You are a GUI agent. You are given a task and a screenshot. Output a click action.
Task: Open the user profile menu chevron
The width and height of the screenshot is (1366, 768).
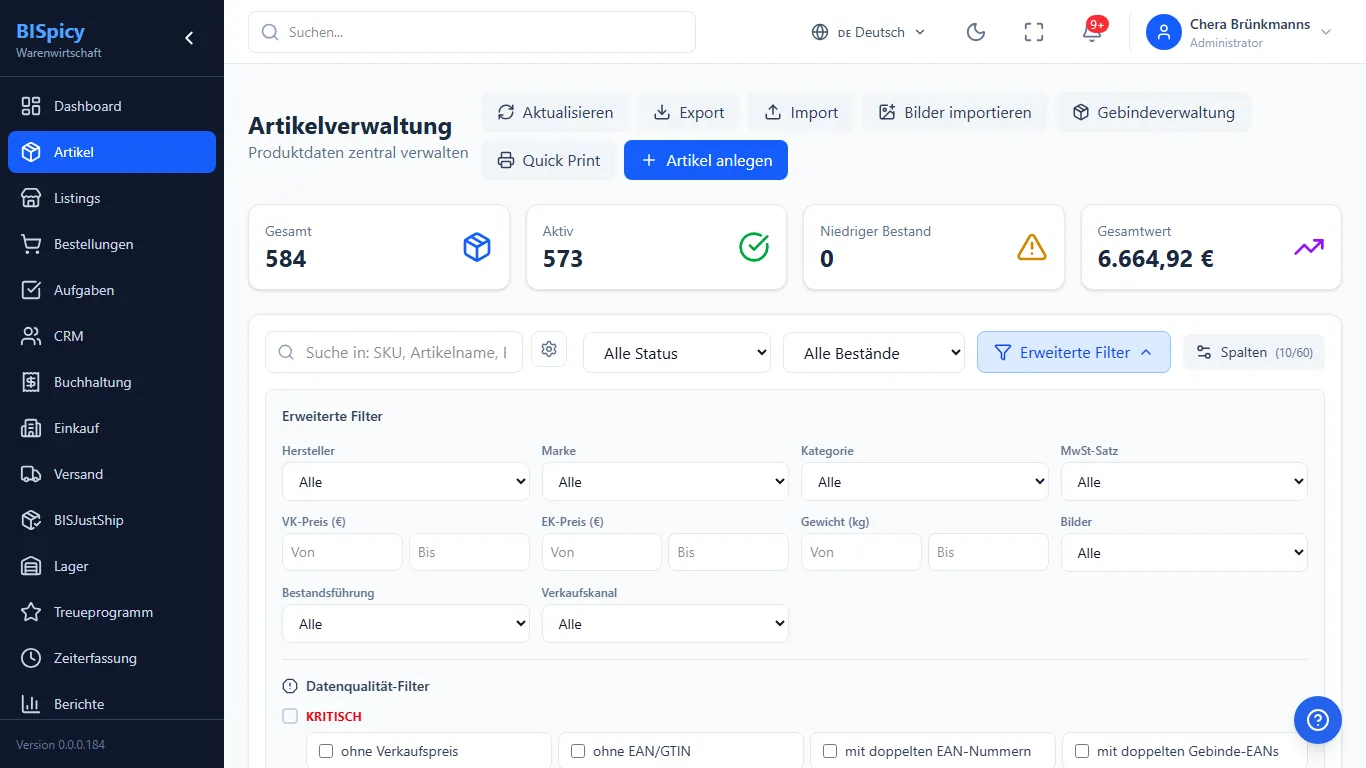(x=1326, y=32)
